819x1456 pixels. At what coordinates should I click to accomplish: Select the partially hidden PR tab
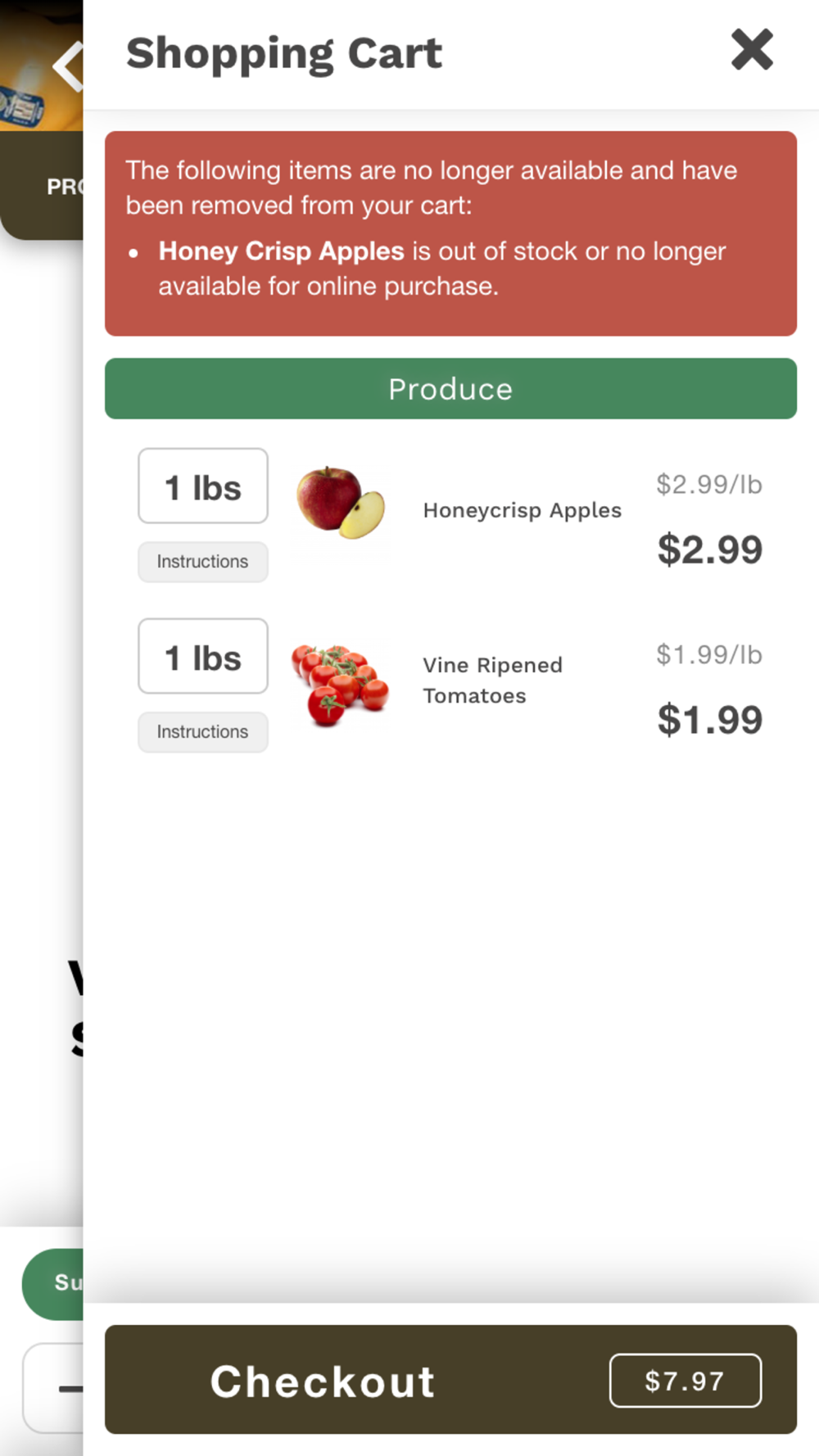click(x=61, y=187)
